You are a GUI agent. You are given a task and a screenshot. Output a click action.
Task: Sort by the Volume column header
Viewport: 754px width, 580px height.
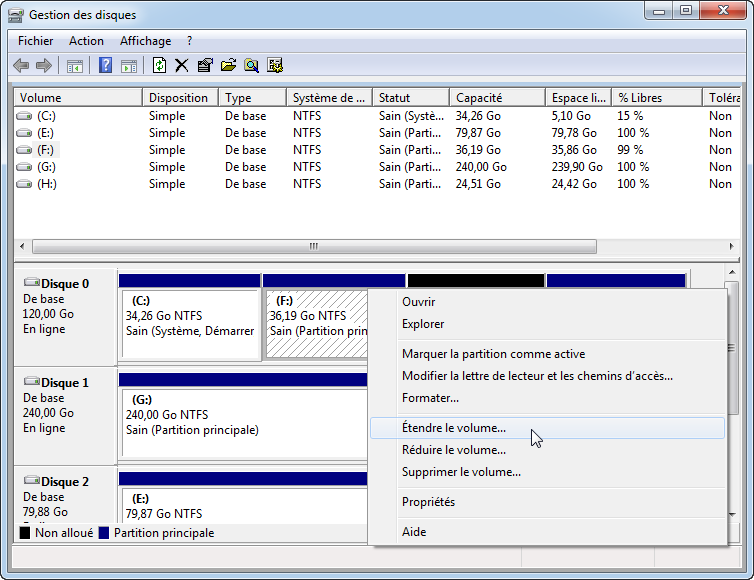(x=78, y=98)
